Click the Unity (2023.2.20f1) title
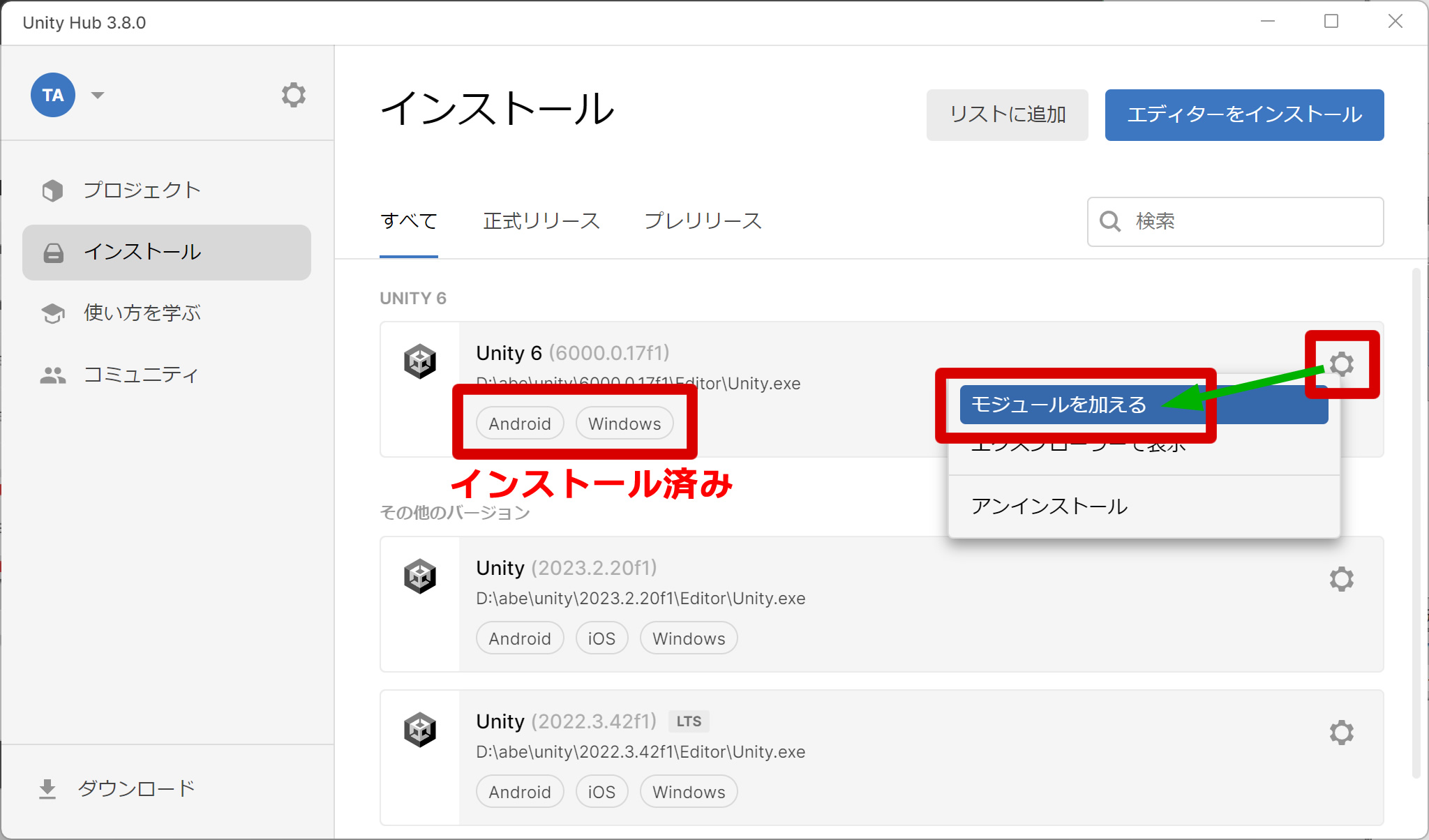 pyautogui.click(x=567, y=568)
